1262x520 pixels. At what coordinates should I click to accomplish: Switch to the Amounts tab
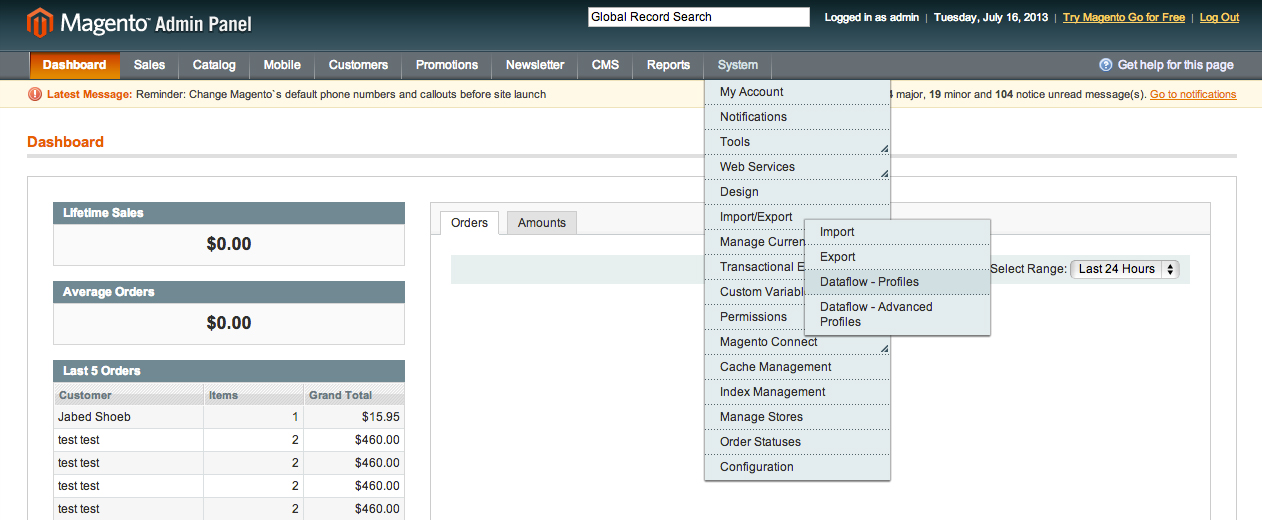542,223
